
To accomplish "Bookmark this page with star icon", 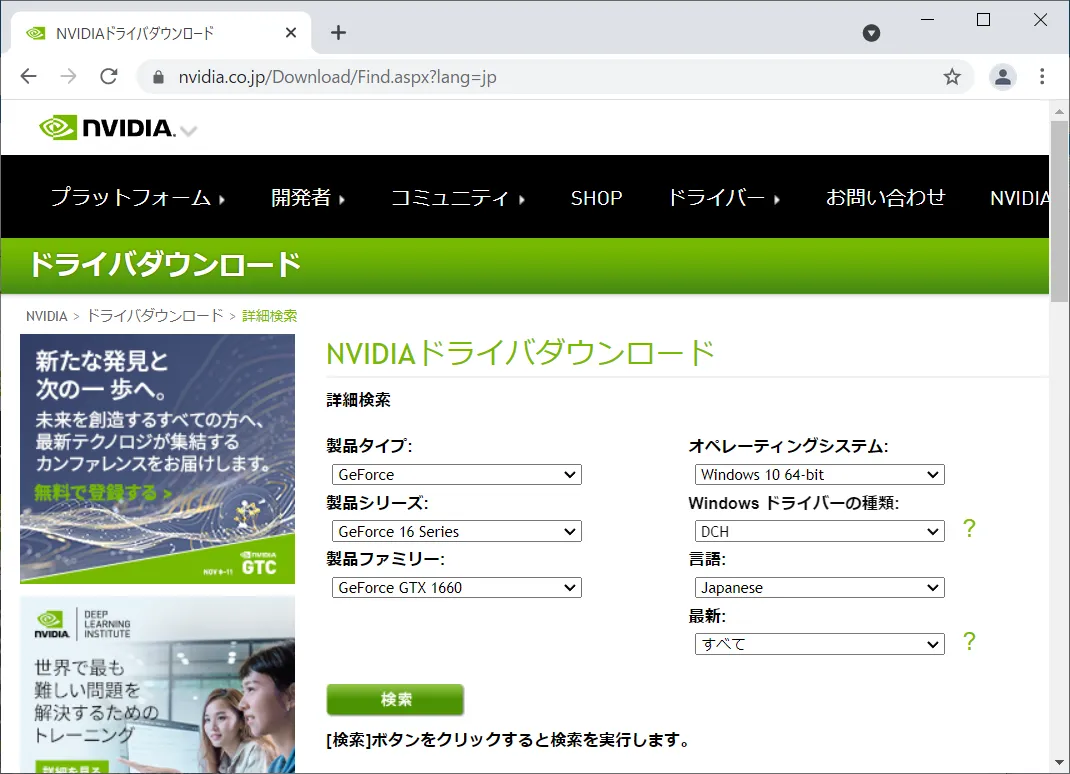I will coord(952,76).
